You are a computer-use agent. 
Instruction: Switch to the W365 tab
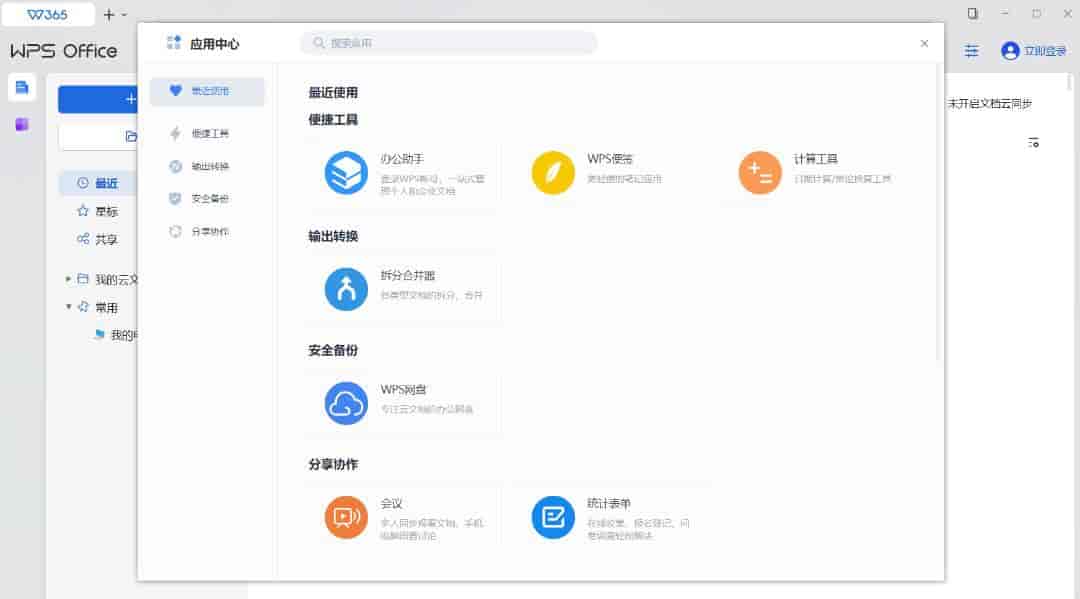pos(48,14)
